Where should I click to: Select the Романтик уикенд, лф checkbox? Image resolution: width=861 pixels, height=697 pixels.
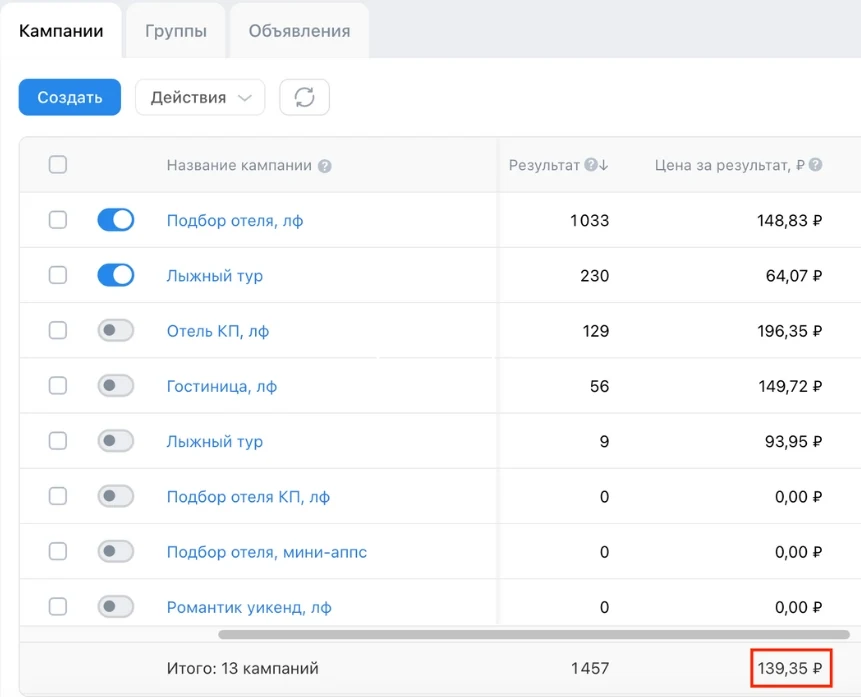point(58,607)
